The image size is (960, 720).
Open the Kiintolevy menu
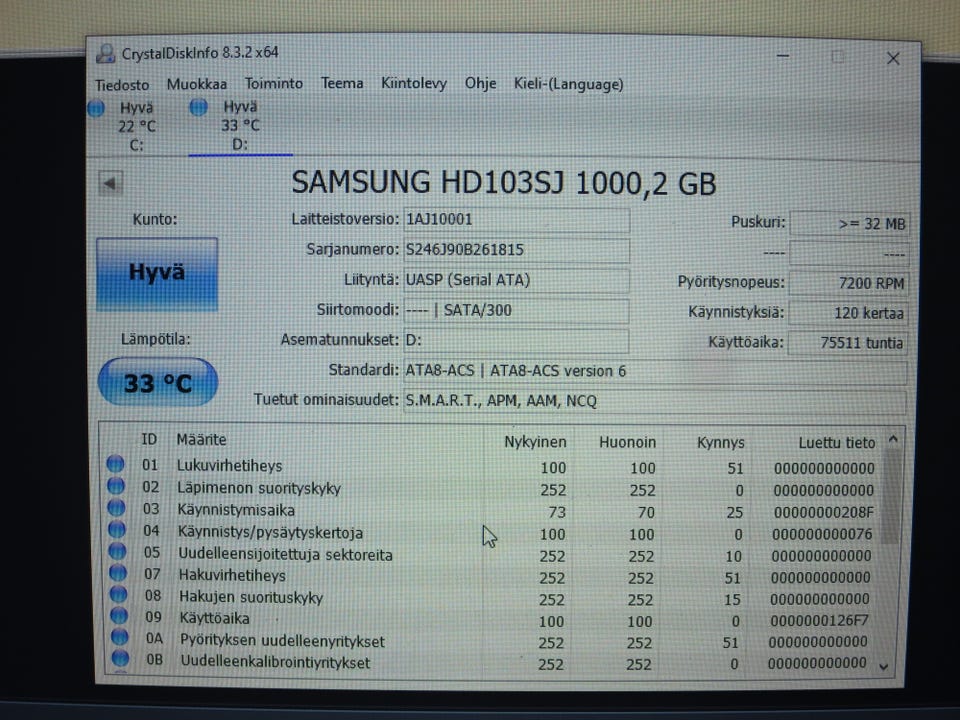point(414,83)
